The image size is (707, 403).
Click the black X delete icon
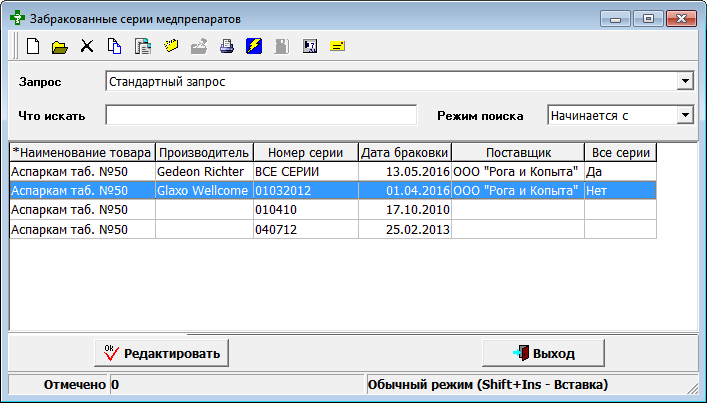[x=87, y=46]
